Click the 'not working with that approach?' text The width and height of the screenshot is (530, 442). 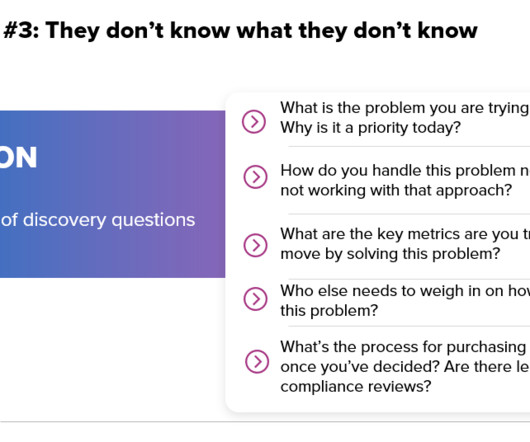396,191
